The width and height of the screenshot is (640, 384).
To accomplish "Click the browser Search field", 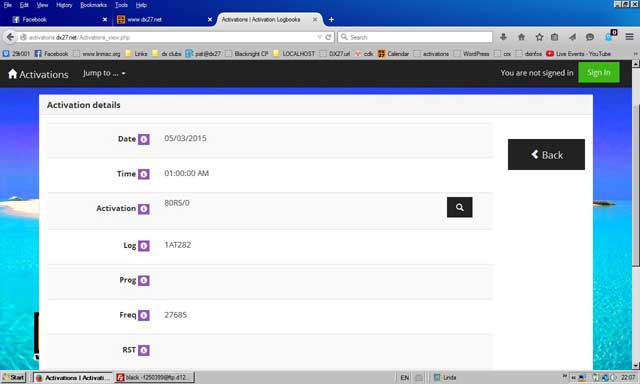I will pyautogui.click(x=415, y=37).
